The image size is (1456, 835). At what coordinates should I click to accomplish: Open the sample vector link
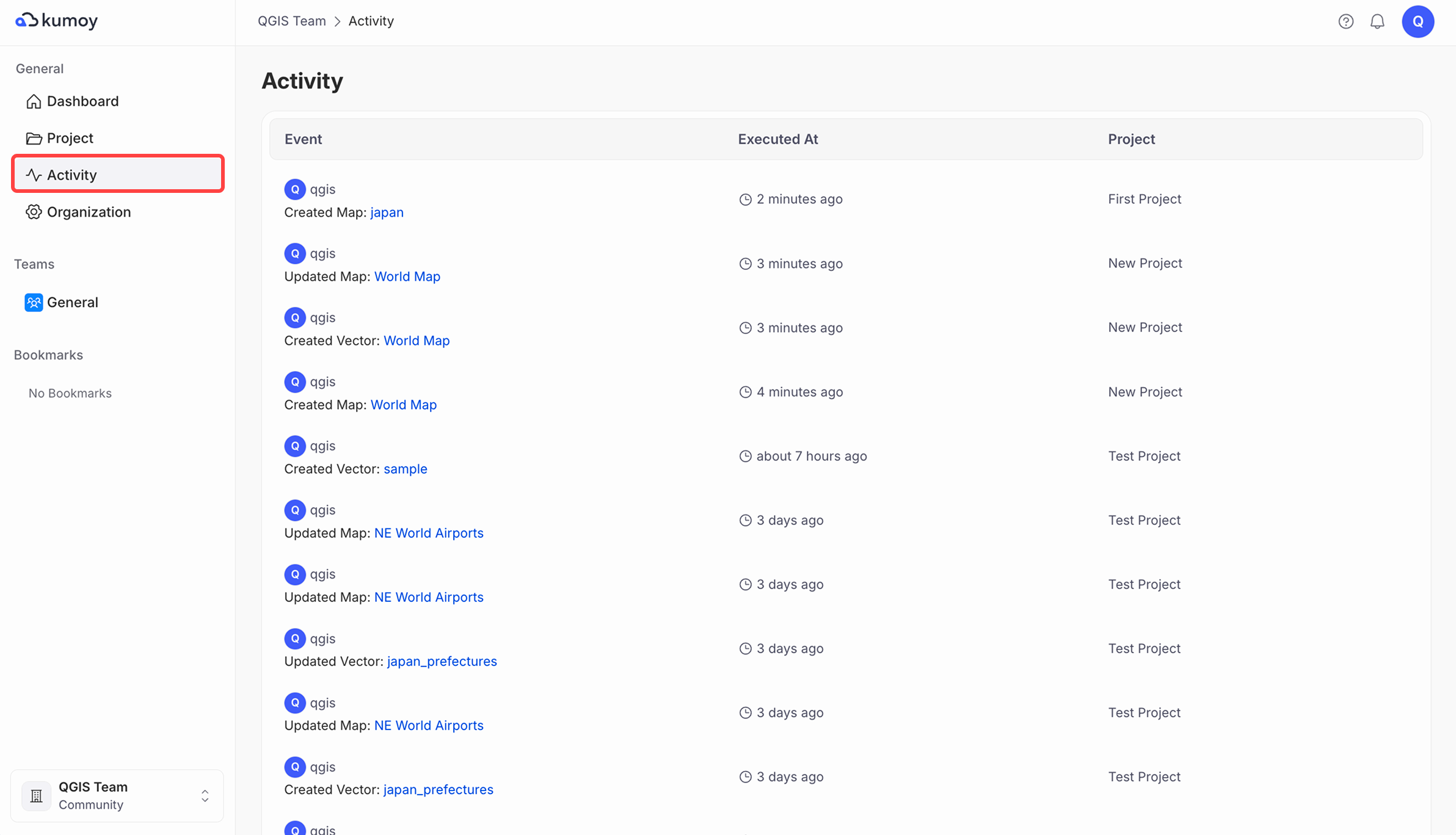(405, 469)
